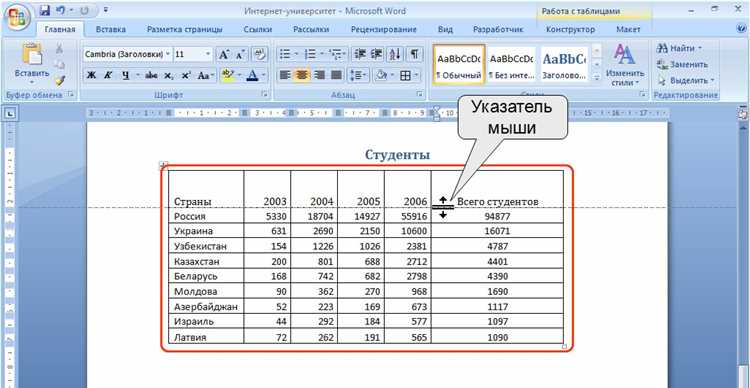This screenshot has height=388, width=750.
Task: Apply the font color (A) swatch
Action: tap(252, 75)
